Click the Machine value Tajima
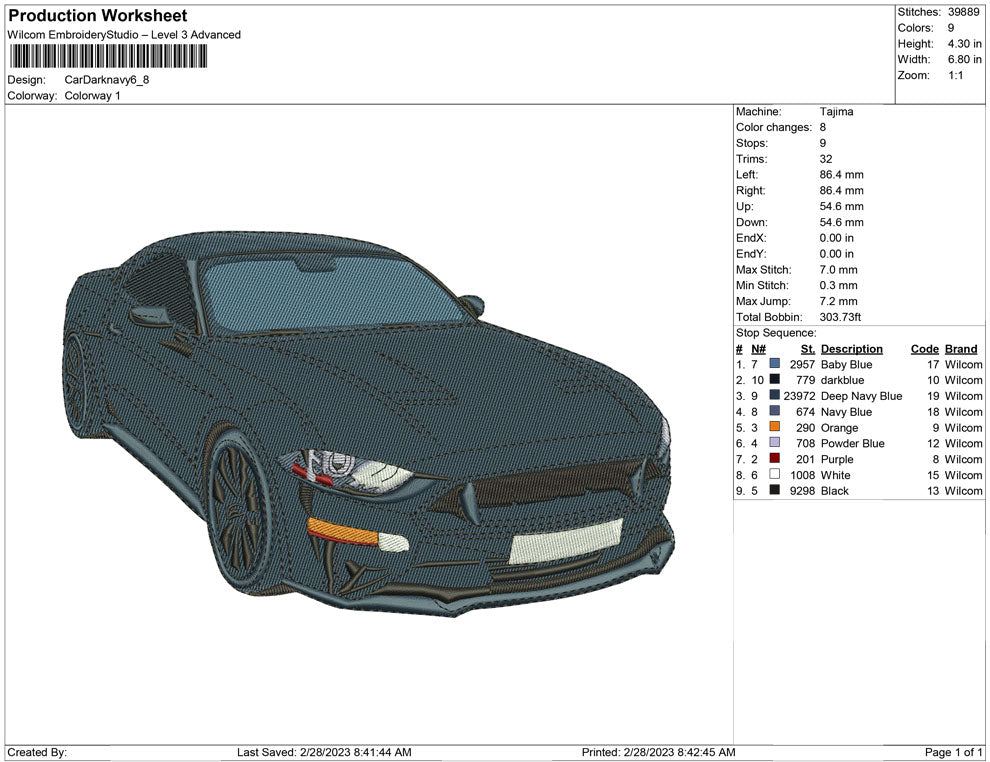The height and width of the screenshot is (762, 990). click(836, 112)
